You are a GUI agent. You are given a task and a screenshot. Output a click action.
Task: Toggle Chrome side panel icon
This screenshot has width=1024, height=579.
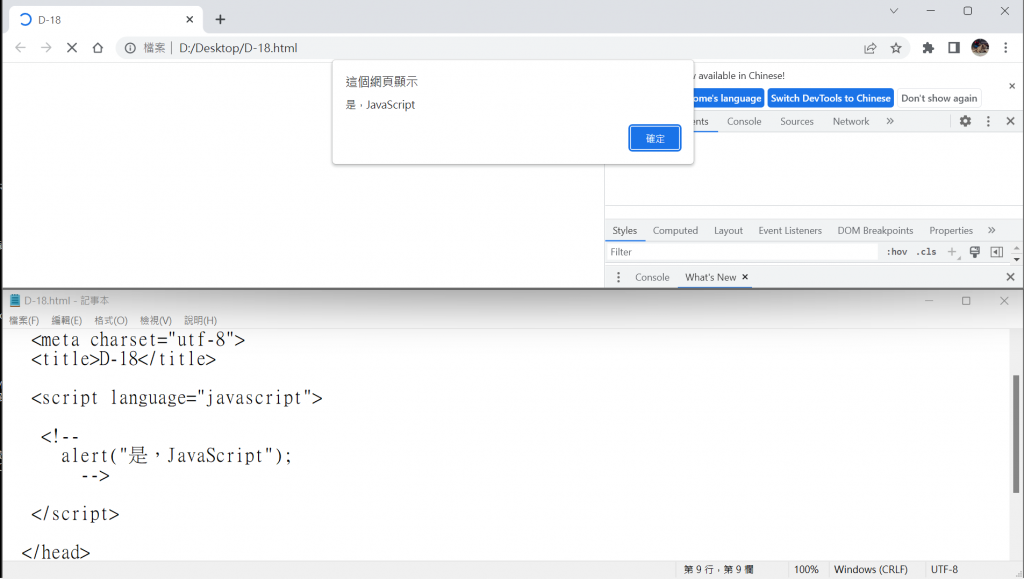[x=954, y=48]
